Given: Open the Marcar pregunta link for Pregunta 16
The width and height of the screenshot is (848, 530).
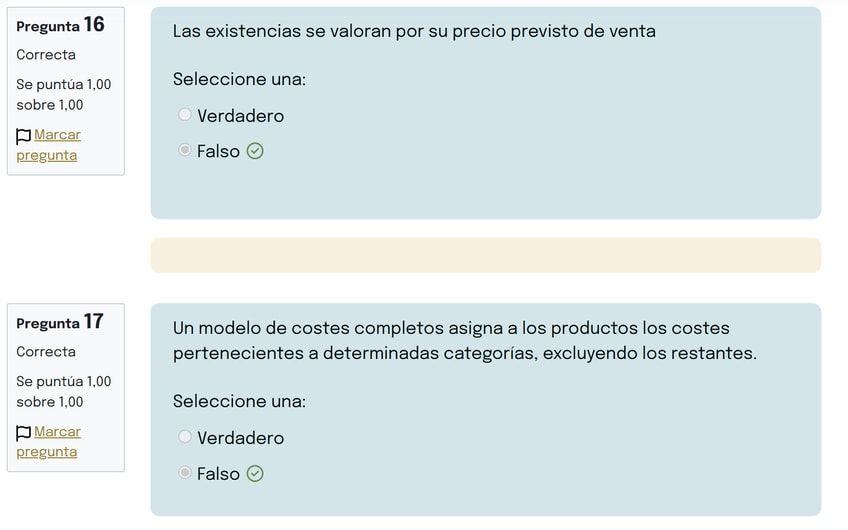Looking at the screenshot, I should point(57,135).
